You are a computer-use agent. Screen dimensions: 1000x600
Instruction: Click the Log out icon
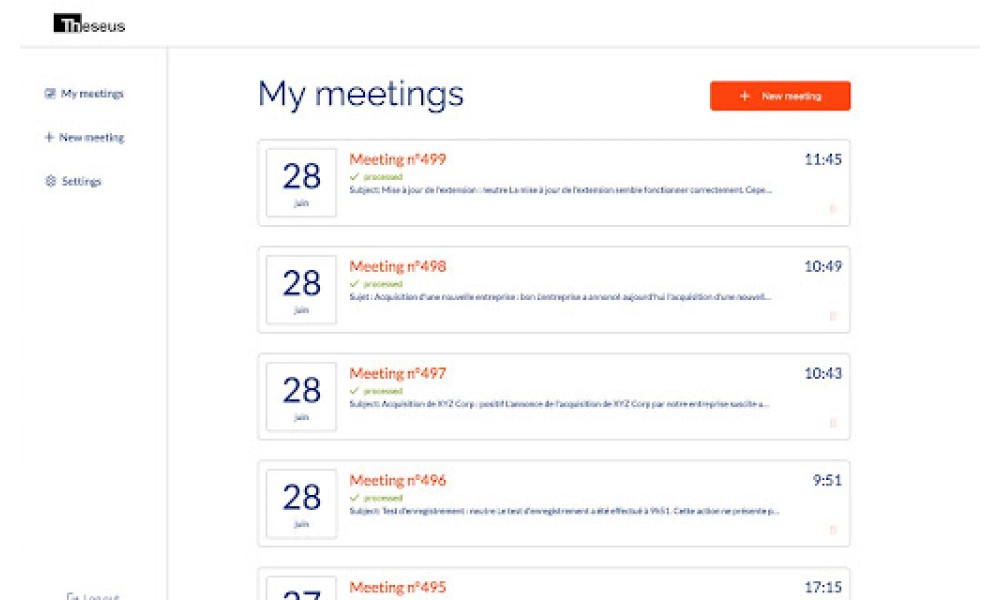point(72,596)
